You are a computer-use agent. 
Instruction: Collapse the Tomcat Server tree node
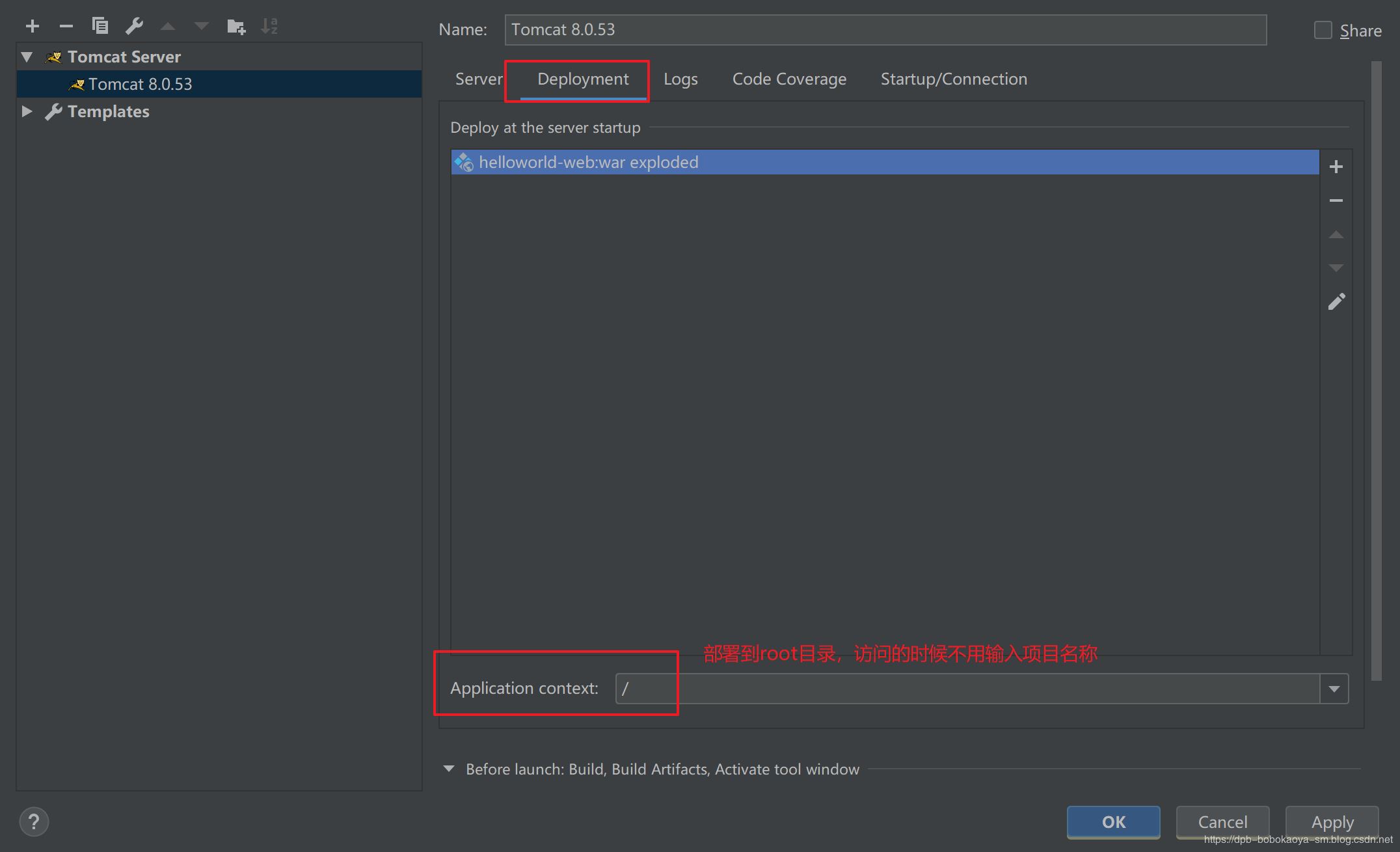pyautogui.click(x=27, y=57)
